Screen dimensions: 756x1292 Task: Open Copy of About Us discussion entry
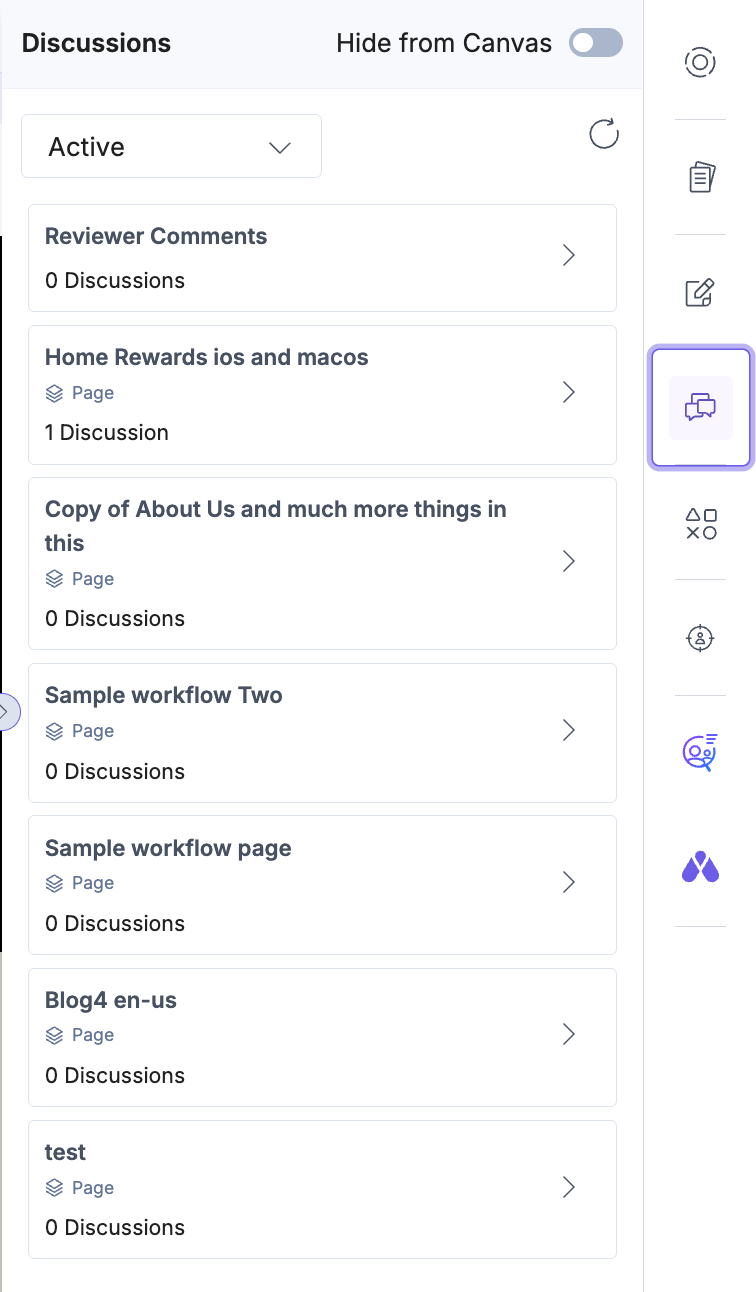322,562
